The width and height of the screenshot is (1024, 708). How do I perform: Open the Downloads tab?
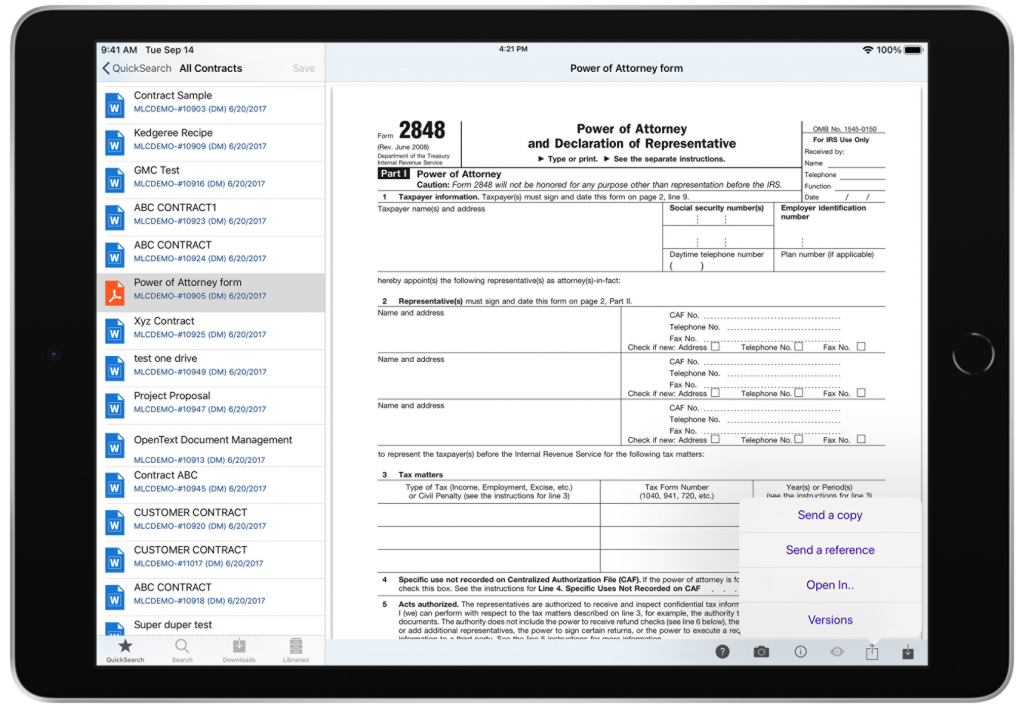pos(239,651)
